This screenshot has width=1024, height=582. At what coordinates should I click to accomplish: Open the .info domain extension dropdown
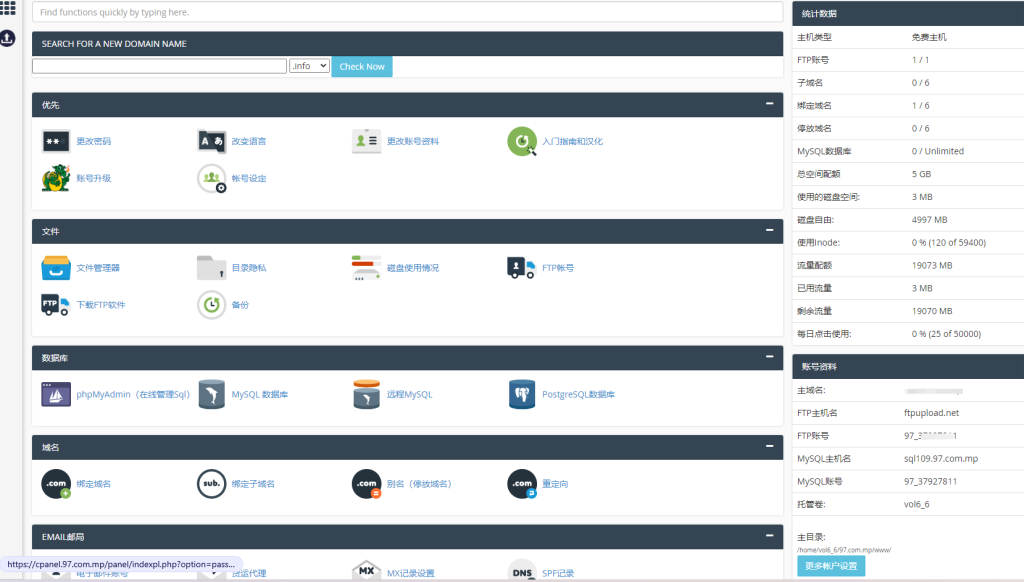309,66
